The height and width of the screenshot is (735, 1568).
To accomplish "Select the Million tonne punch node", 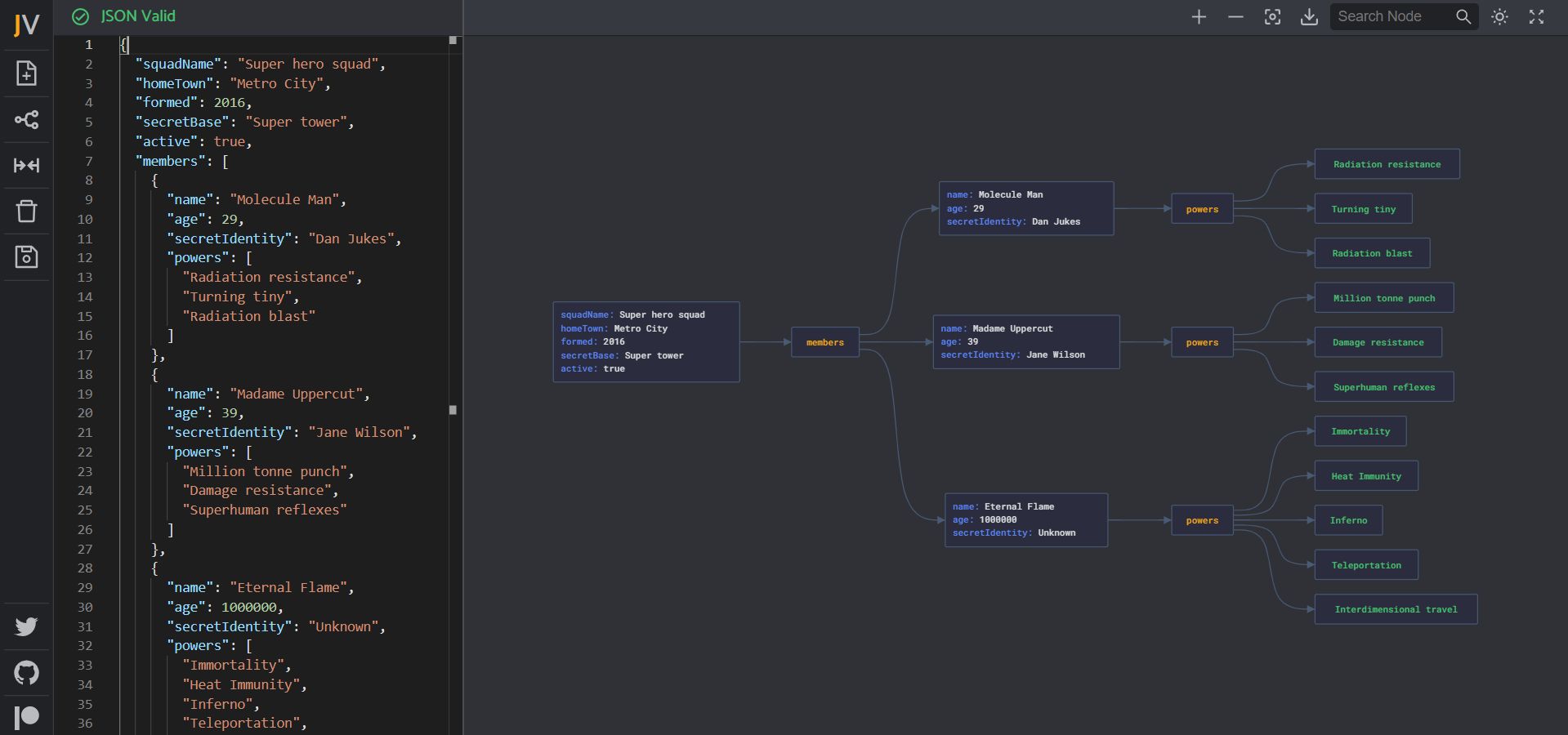I will (1383, 298).
